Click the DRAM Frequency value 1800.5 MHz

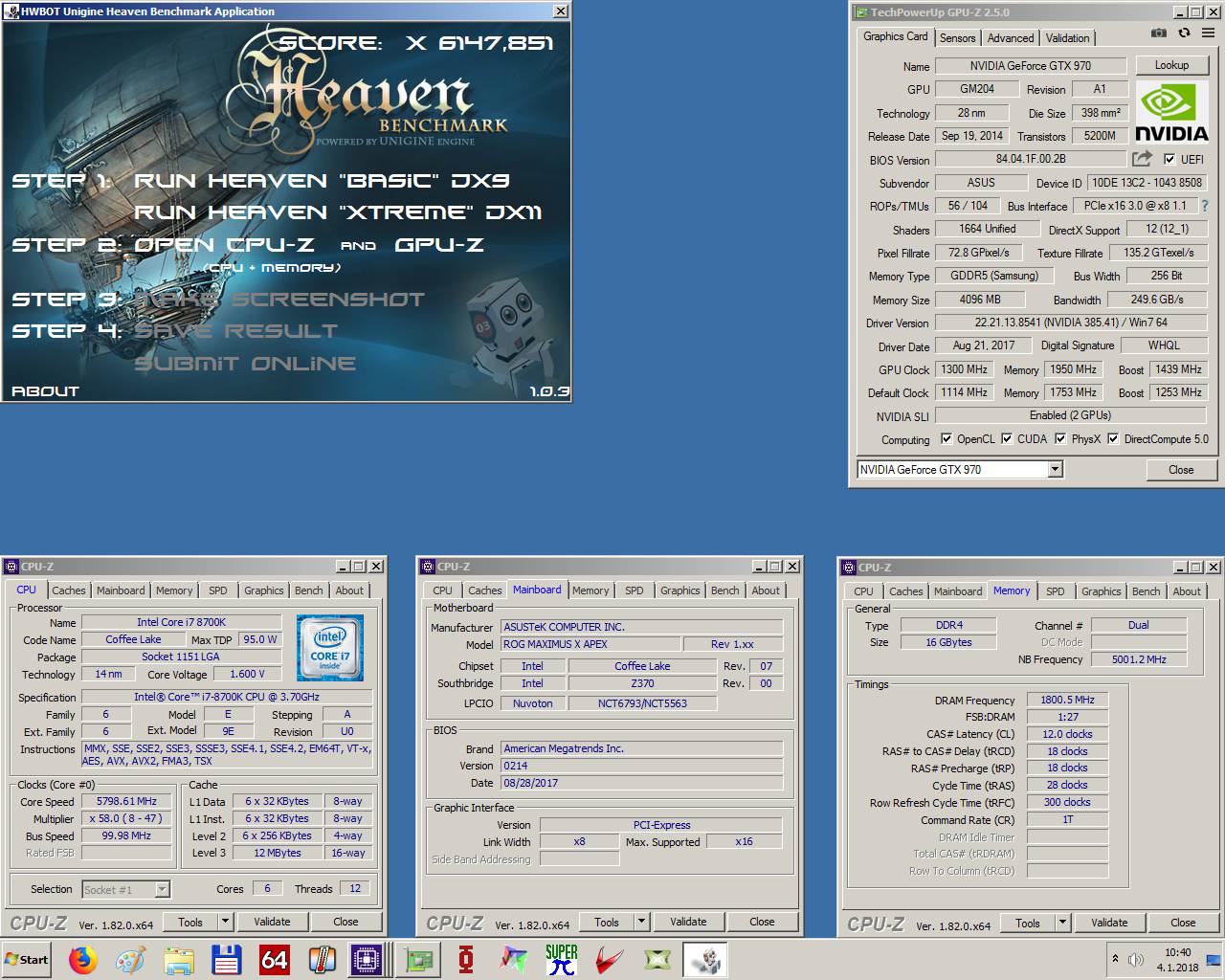coord(1067,701)
